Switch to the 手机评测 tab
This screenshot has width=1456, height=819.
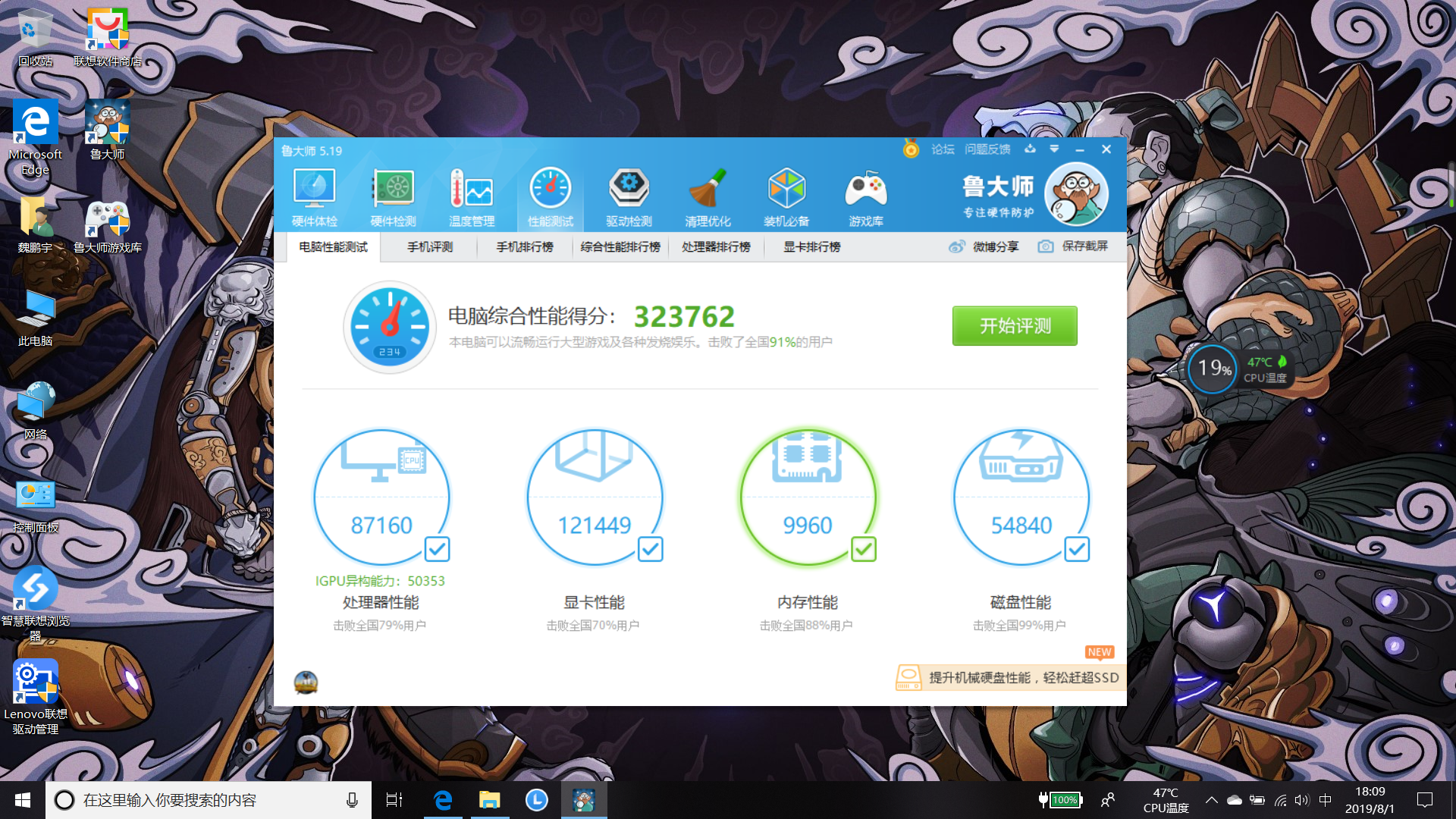pos(430,247)
